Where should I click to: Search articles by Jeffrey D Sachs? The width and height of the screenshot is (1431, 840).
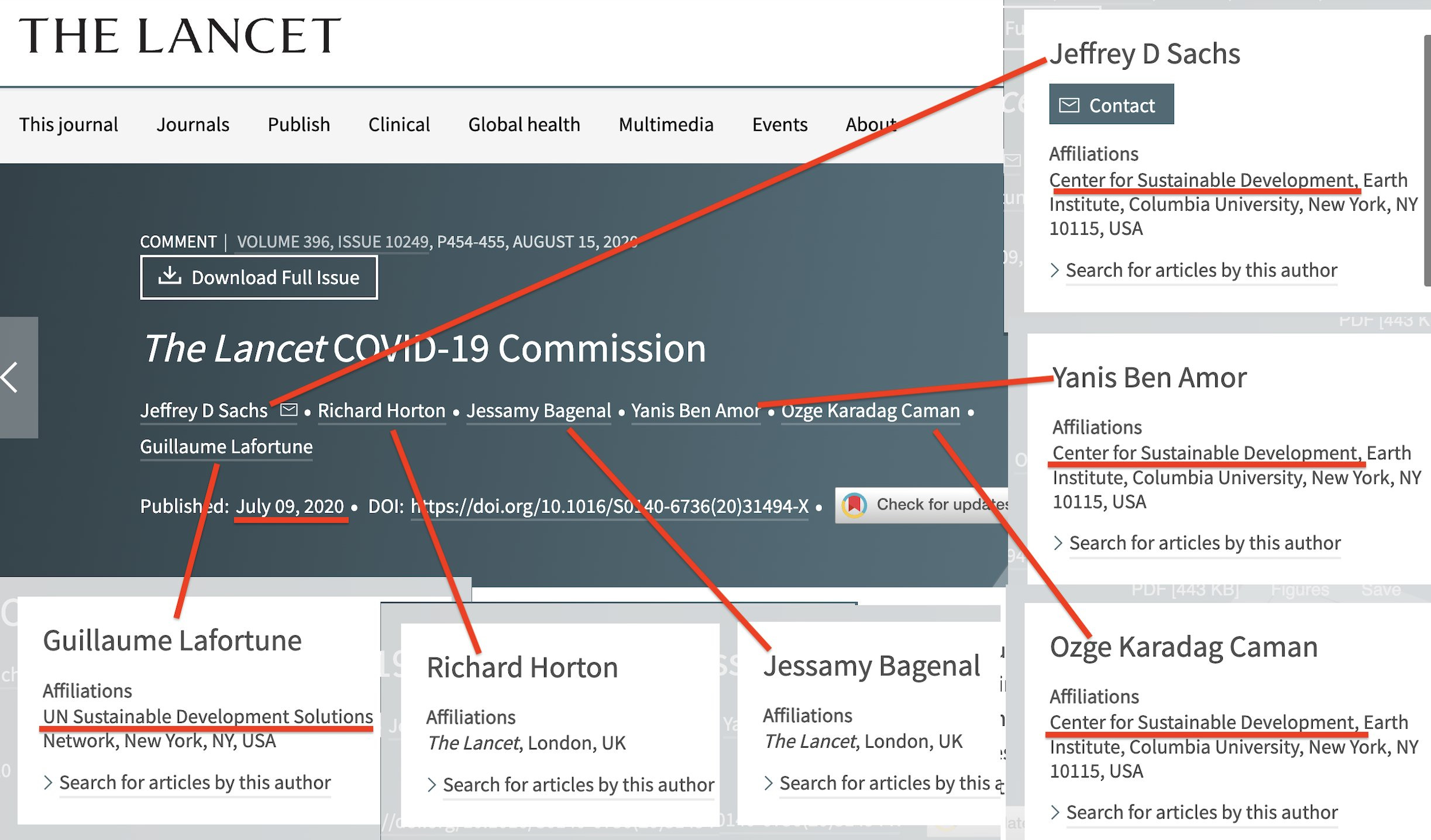tap(1201, 270)
